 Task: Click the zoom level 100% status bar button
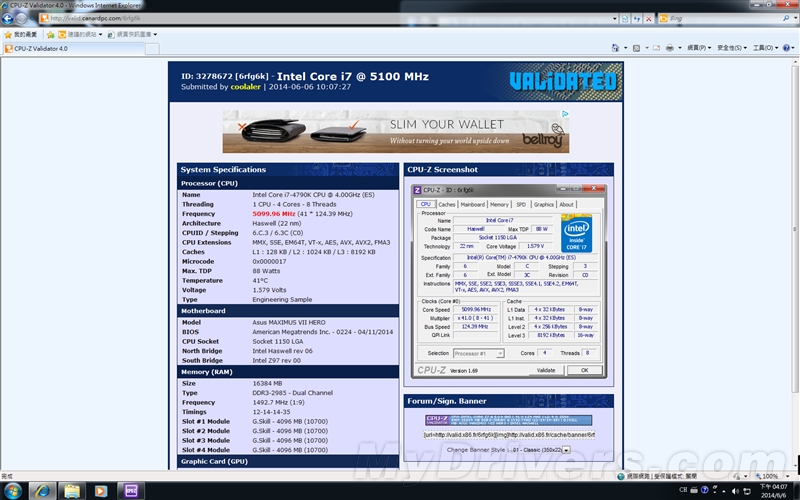(x=767, y=476)
